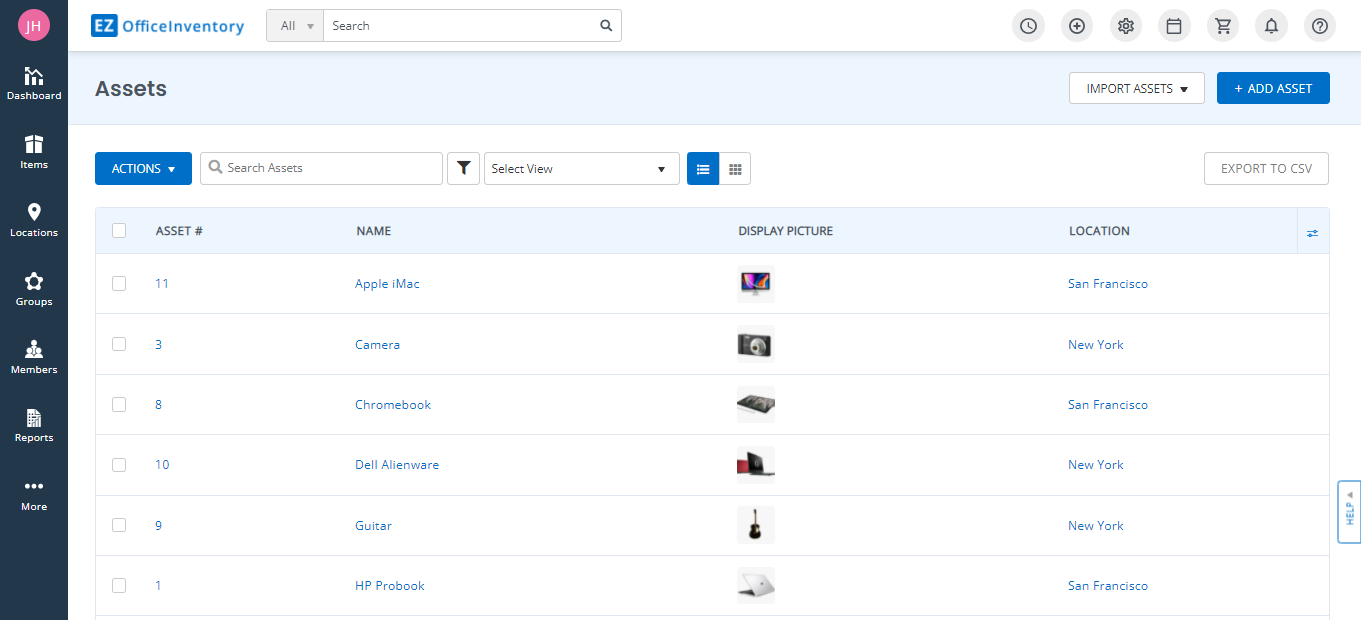Viewport: 1361px width, 620px height.
Task: Open the carts icon in the top bar
Action: (1222, 25)
